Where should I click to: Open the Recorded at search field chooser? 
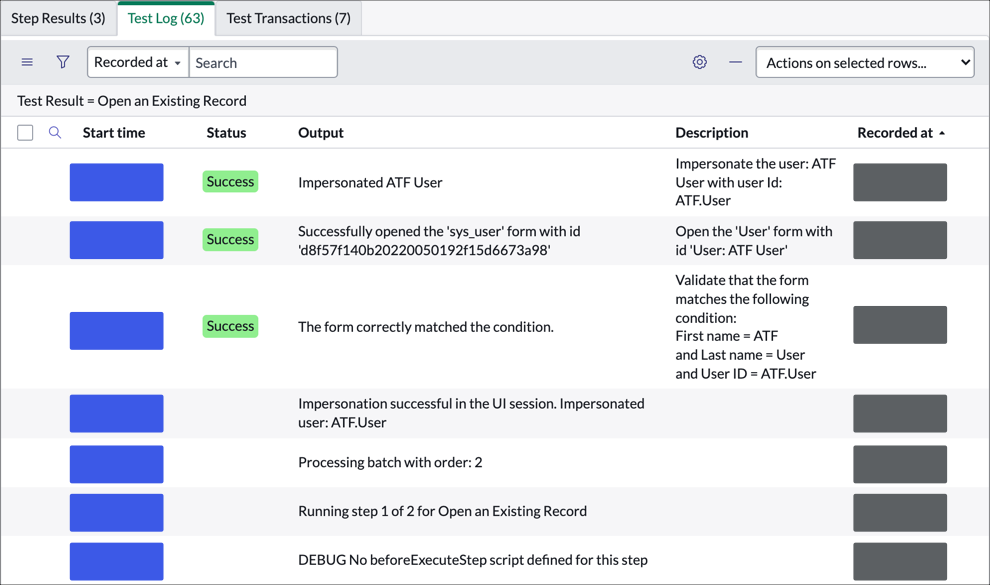coord(137,61)
